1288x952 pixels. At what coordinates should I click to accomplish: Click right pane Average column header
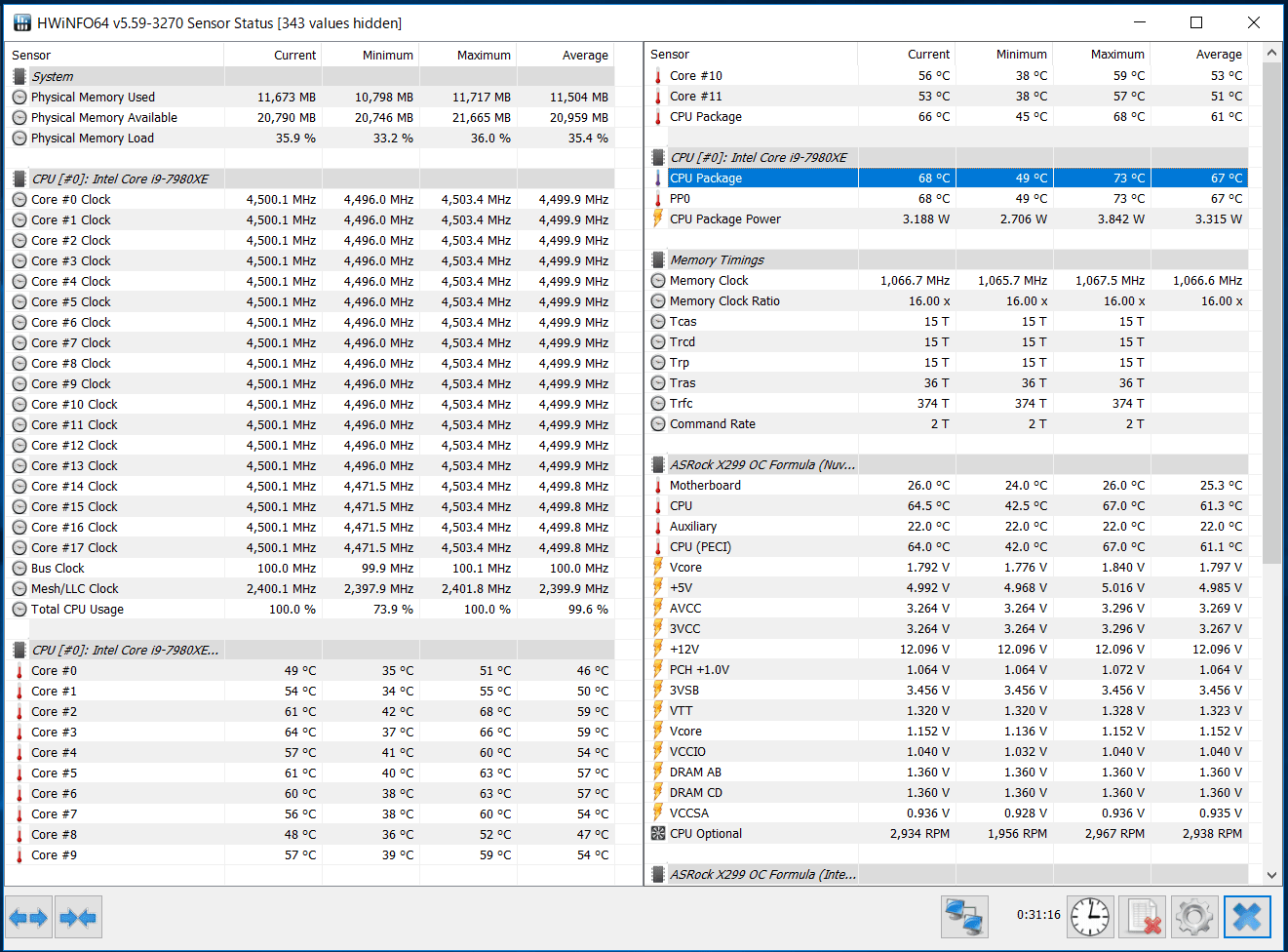click(1199, 54)
